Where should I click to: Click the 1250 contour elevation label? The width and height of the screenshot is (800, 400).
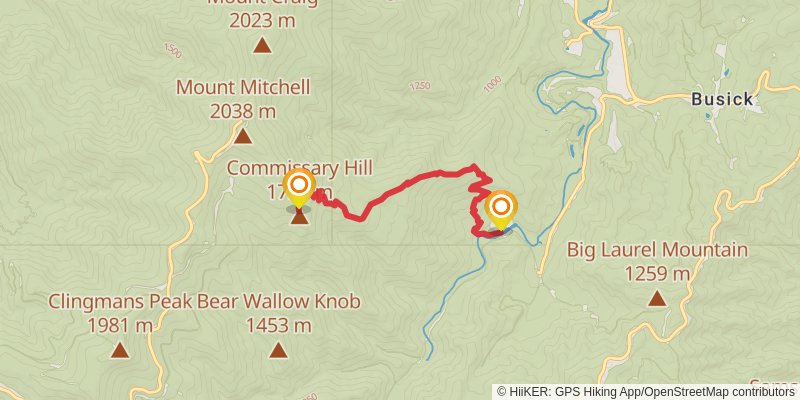click(x=419, y=86)
